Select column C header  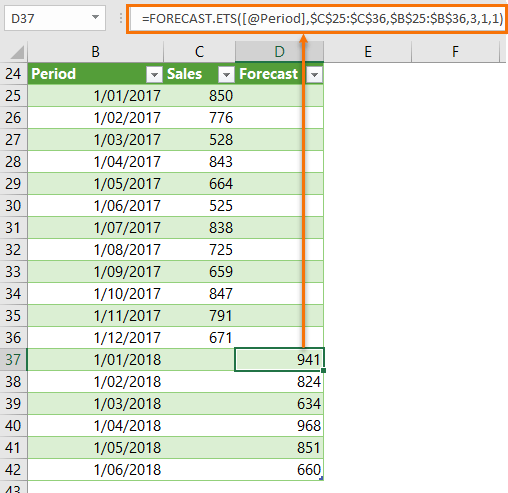pyautogui.click(x=199, y=52)
